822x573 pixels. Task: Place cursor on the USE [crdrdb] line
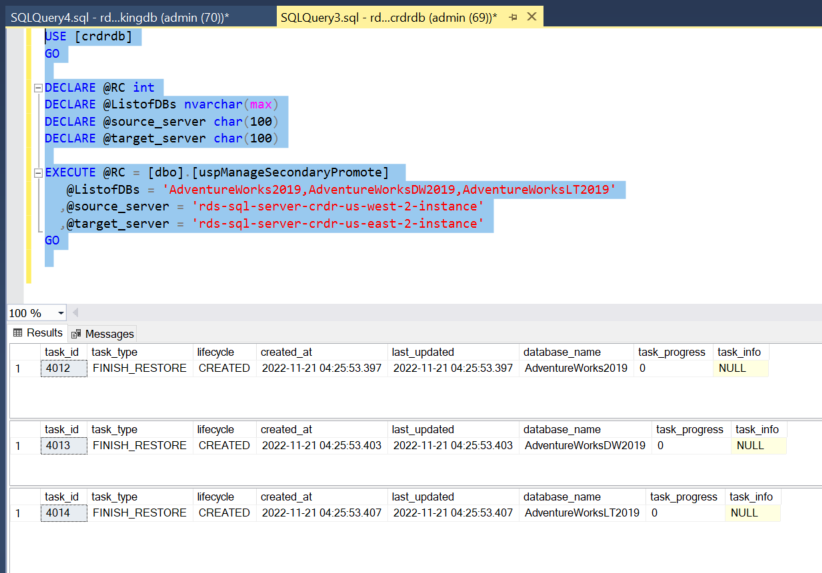(x=88, y=36)
